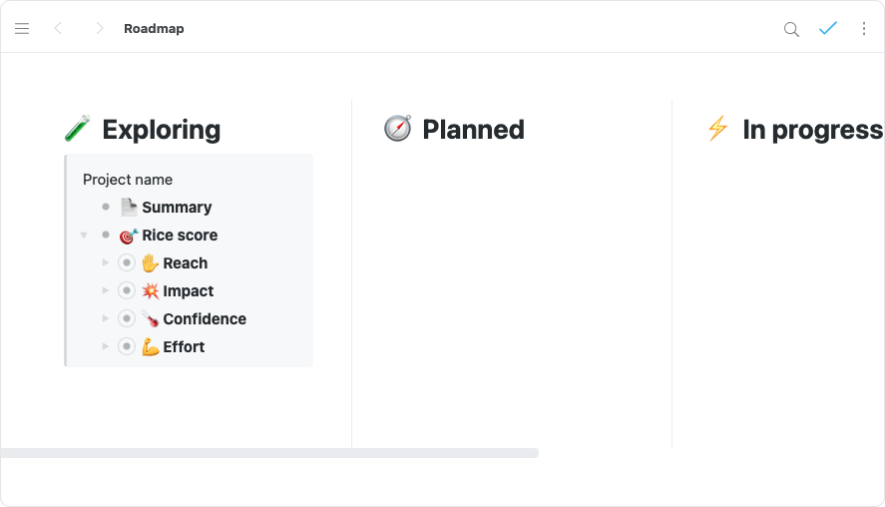Click the circled bullet beside Confidence
This screenshot has height=507, width=885.
(126, 319)
